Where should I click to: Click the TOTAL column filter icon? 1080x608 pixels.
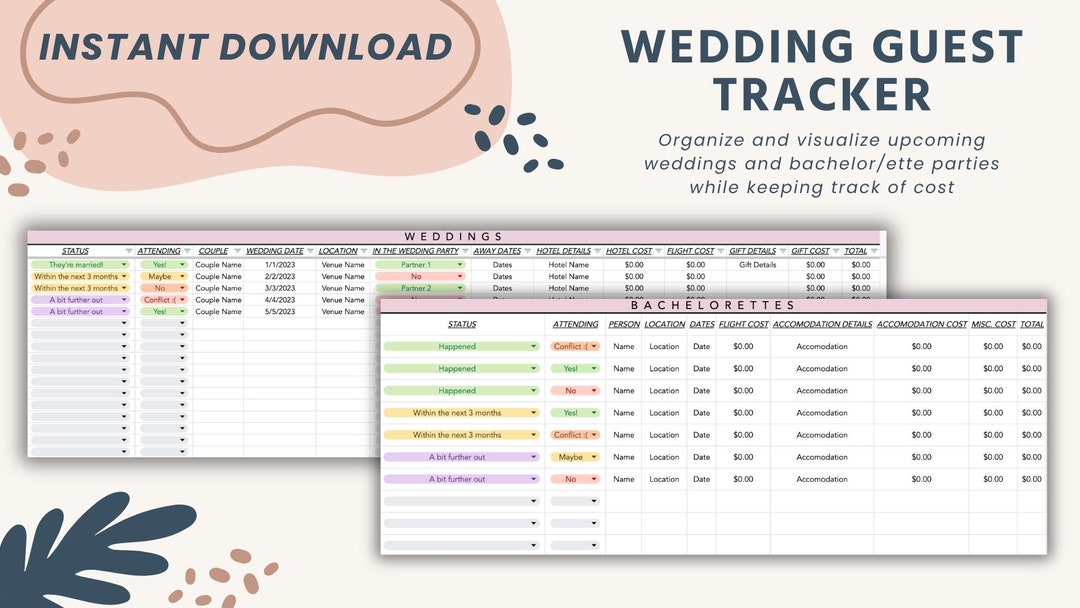point(872,251)
